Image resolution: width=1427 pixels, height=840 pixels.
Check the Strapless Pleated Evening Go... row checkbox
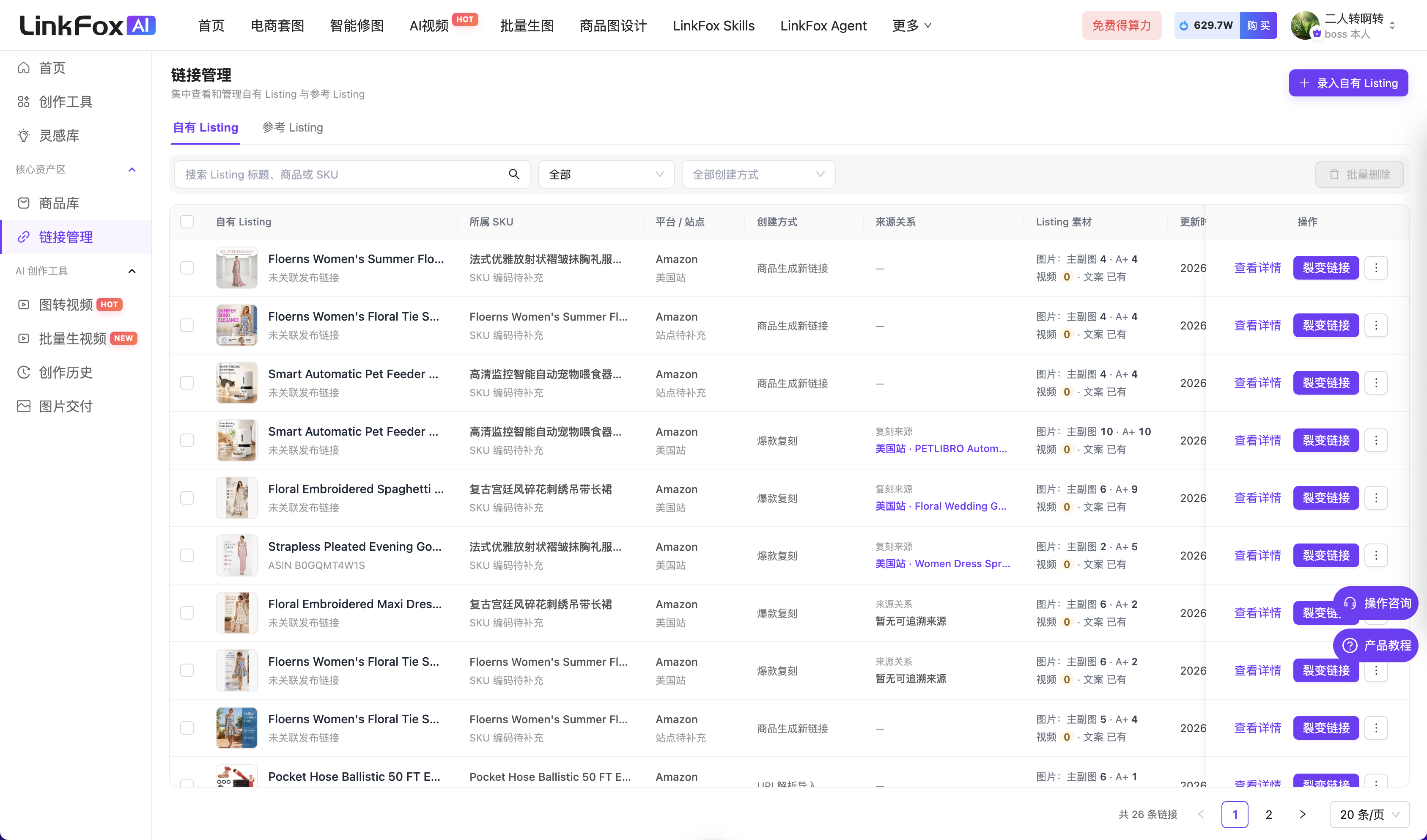(187, 556)
